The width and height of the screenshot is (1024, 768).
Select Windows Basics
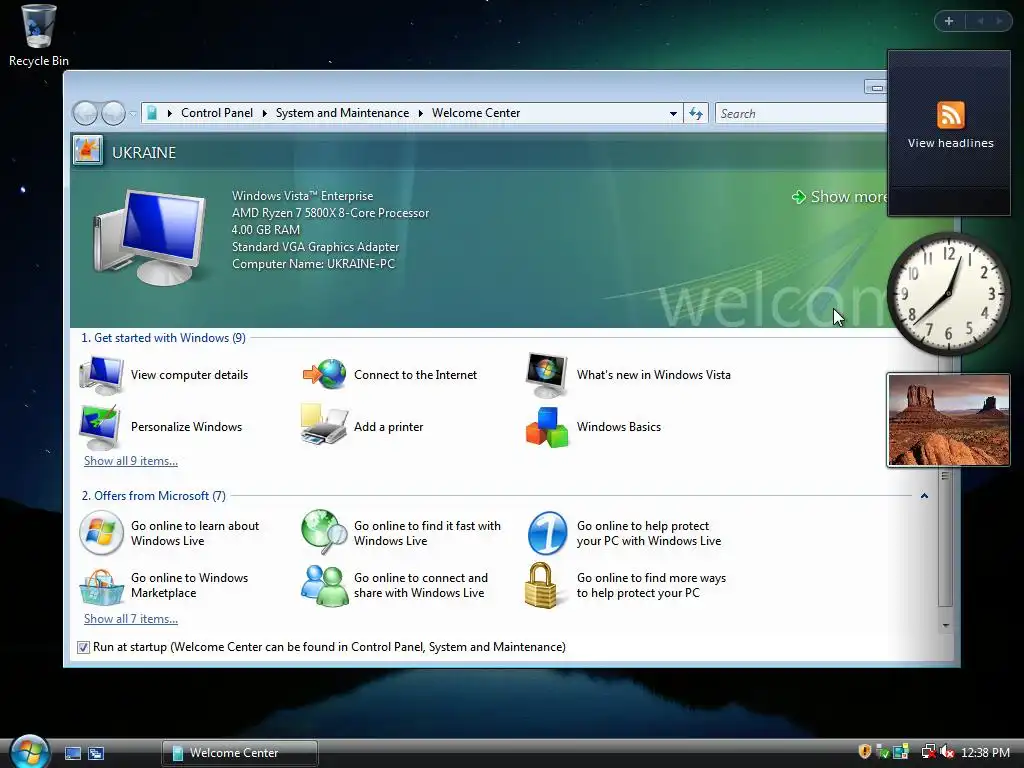[x=594, y=427]
